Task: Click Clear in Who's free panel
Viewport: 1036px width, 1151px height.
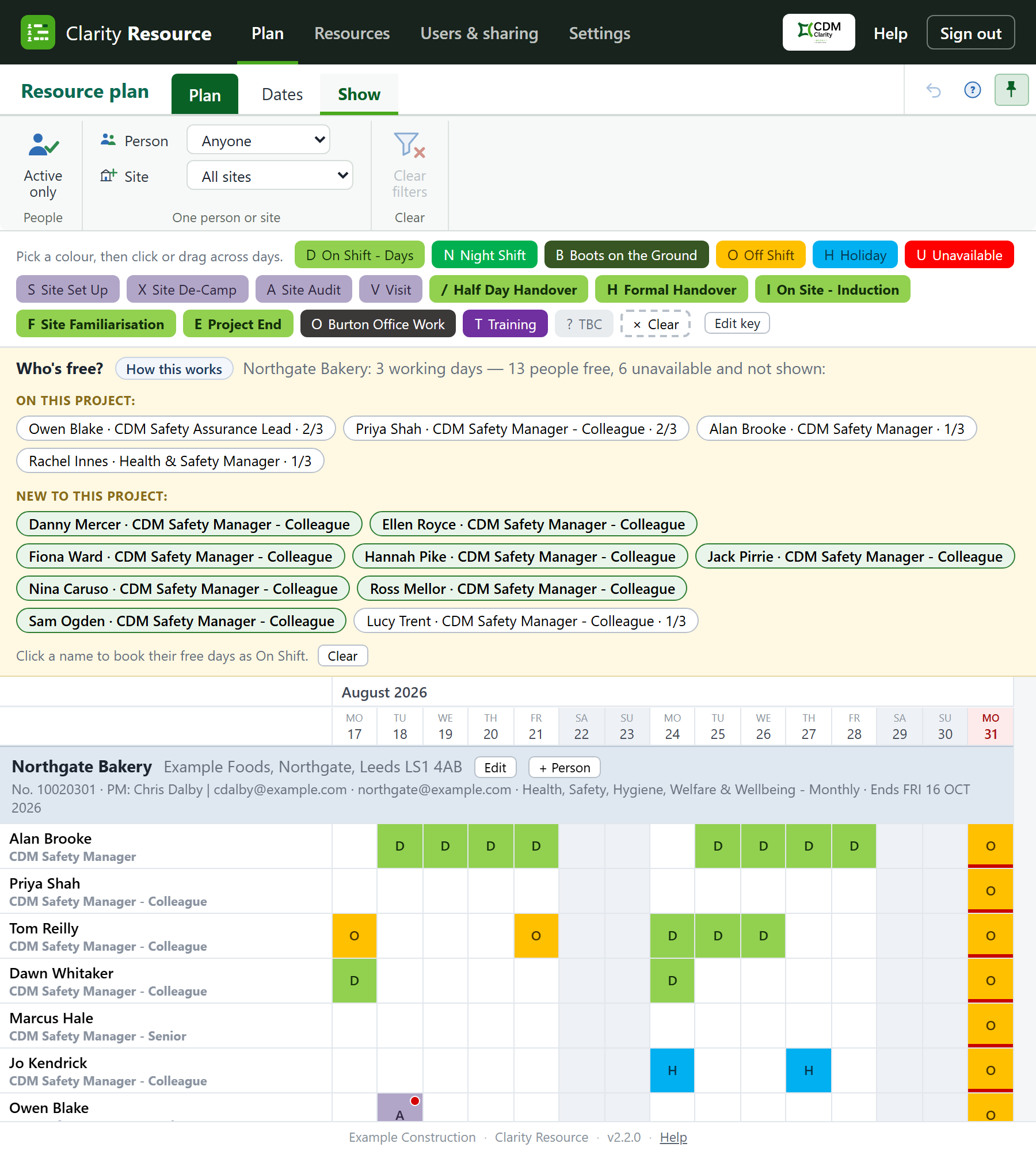Action: (343, 656)
